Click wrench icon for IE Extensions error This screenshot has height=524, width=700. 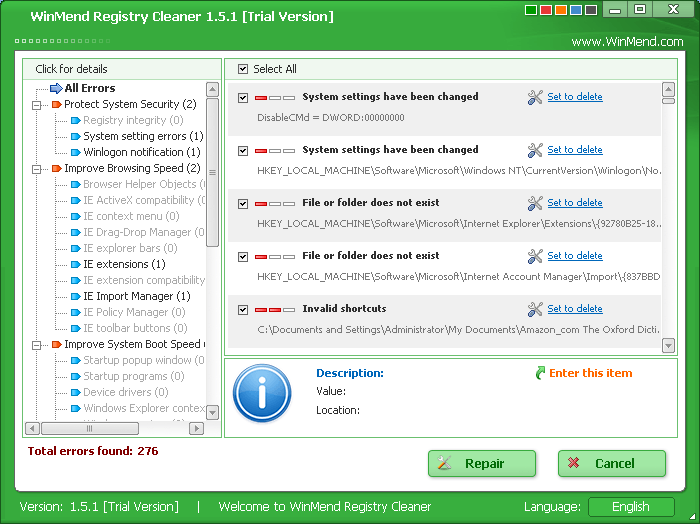535,204
